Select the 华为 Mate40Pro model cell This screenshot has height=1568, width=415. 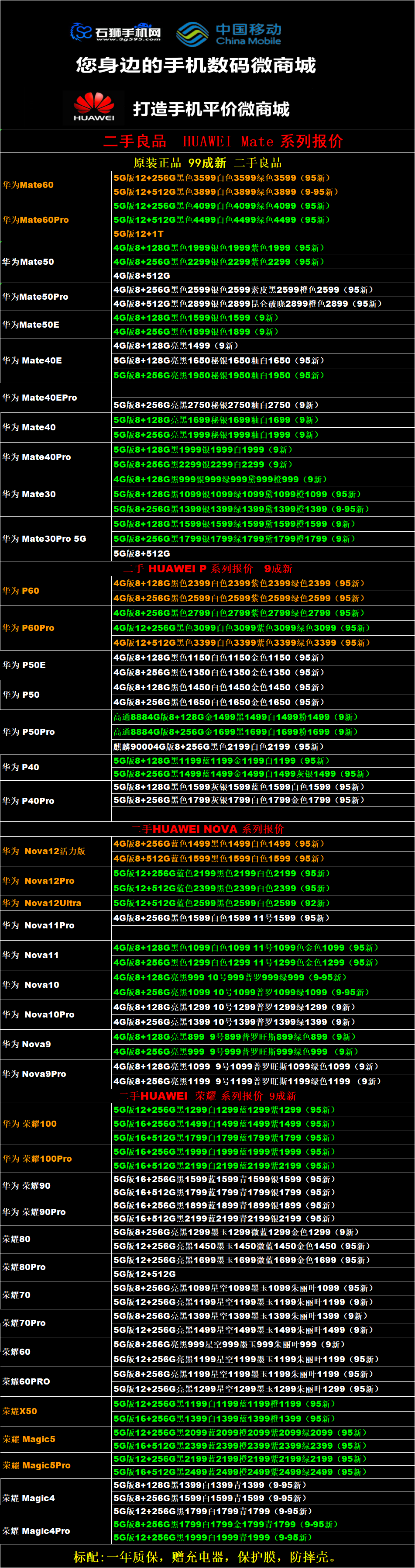tap(56, 457)
